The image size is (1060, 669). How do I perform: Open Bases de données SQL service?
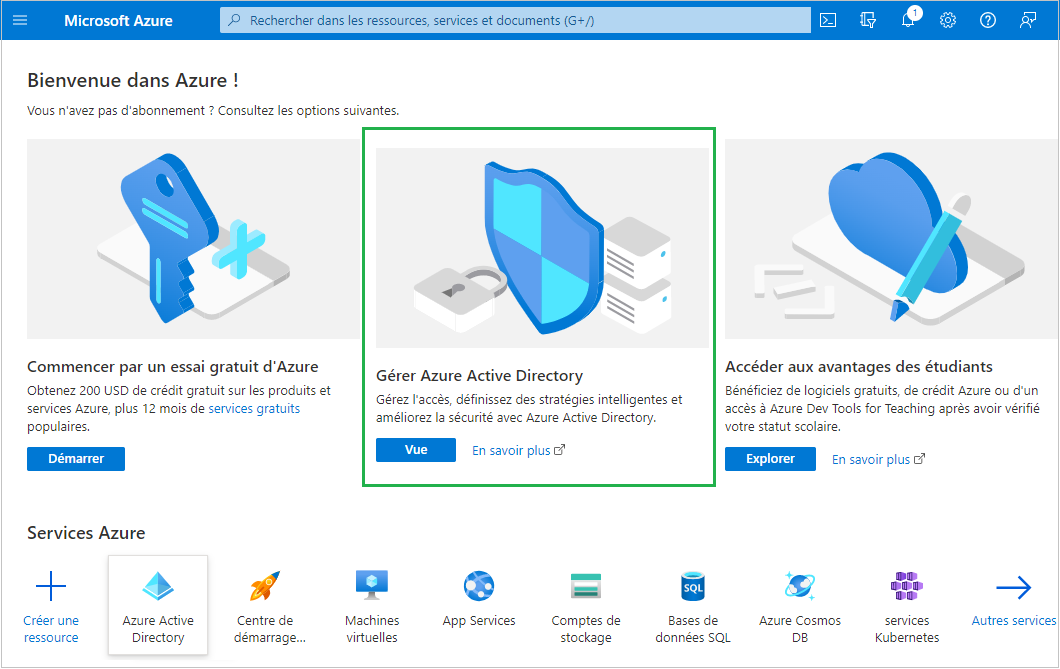(x=693, y=605)
